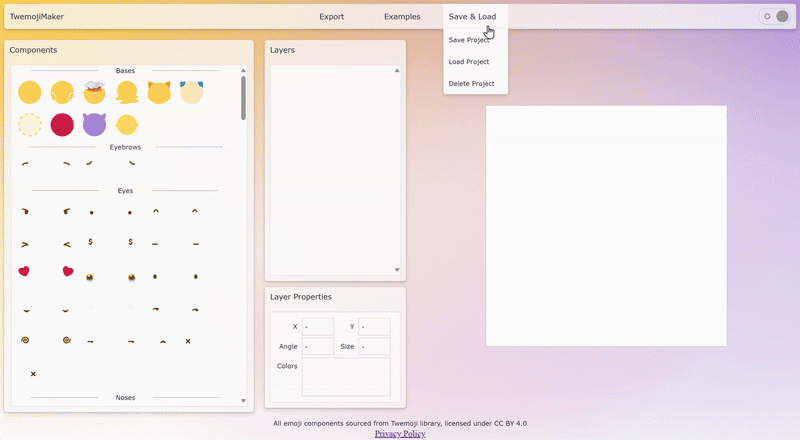Image resolution: width=800 pixels, height=440 pixels.
Task: Open the Privacy Policy link
Action: pos(400,434)
